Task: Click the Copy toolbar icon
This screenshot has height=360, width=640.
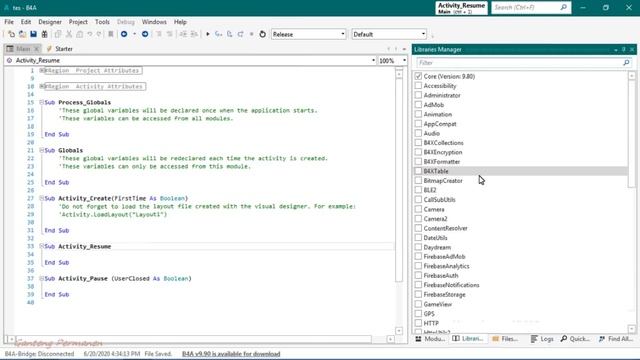Action: tap(58, 34)
